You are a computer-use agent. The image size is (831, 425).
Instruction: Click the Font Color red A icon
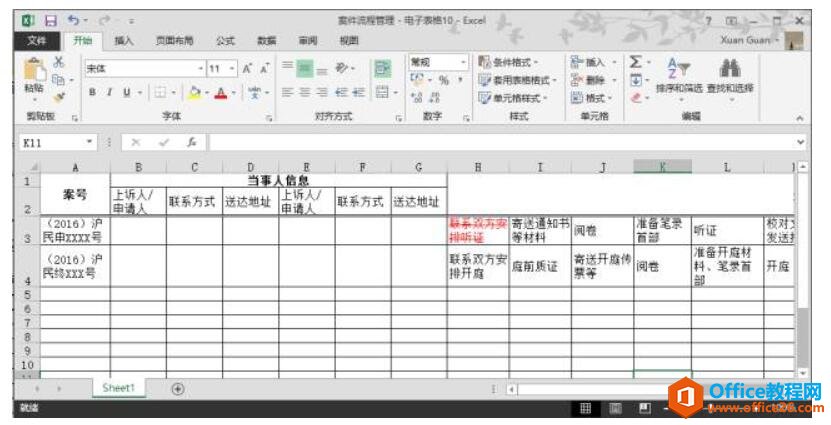coord(221,93)
